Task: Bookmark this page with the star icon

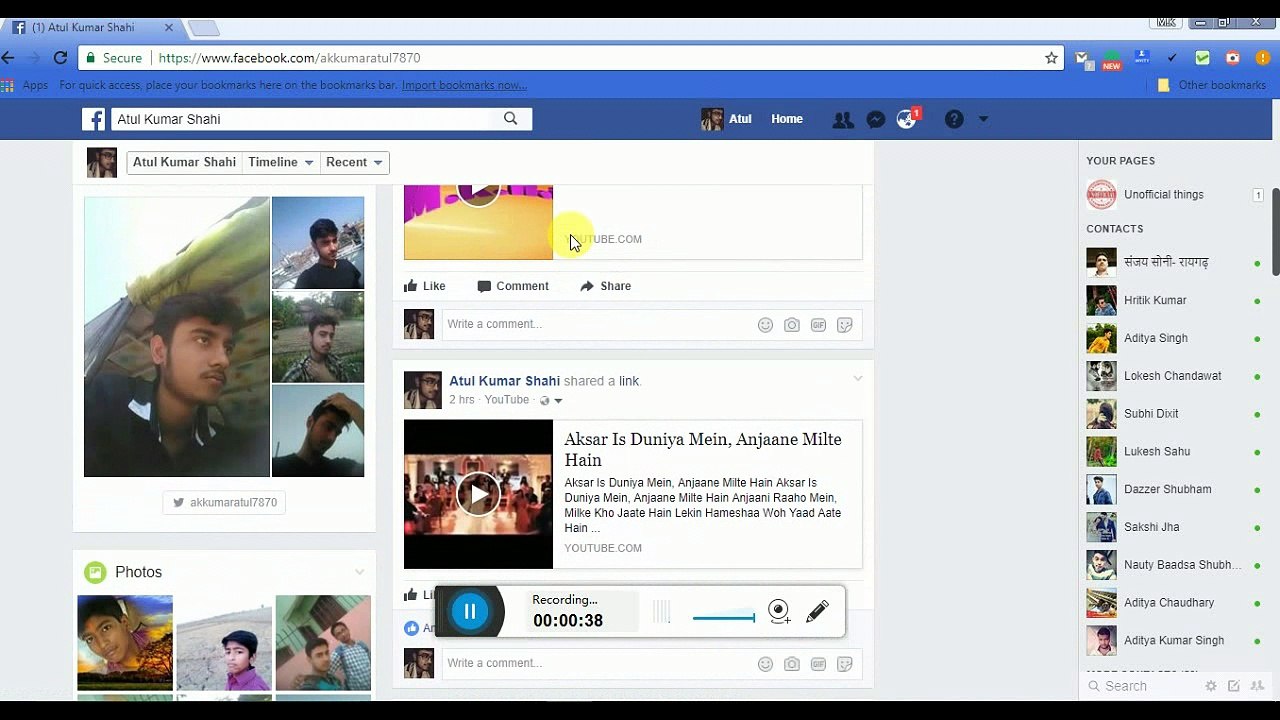Action: pos(1051,58)
